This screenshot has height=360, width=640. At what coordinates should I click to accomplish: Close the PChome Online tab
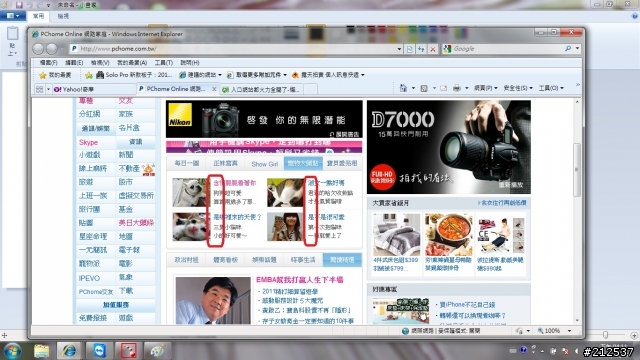click(x=214, y=89)
